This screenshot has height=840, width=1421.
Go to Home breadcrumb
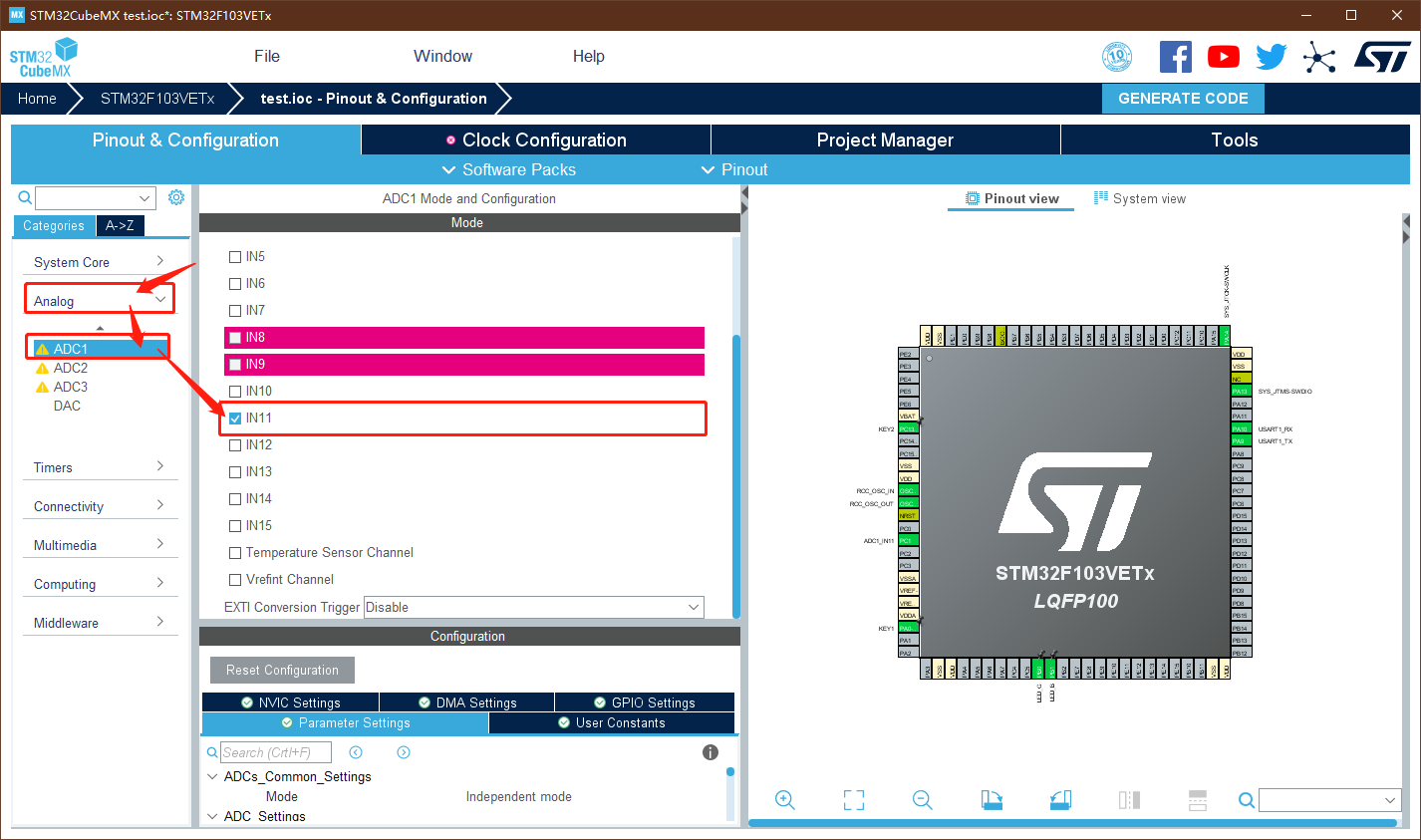pyautogui.click(x=37, y=99)
